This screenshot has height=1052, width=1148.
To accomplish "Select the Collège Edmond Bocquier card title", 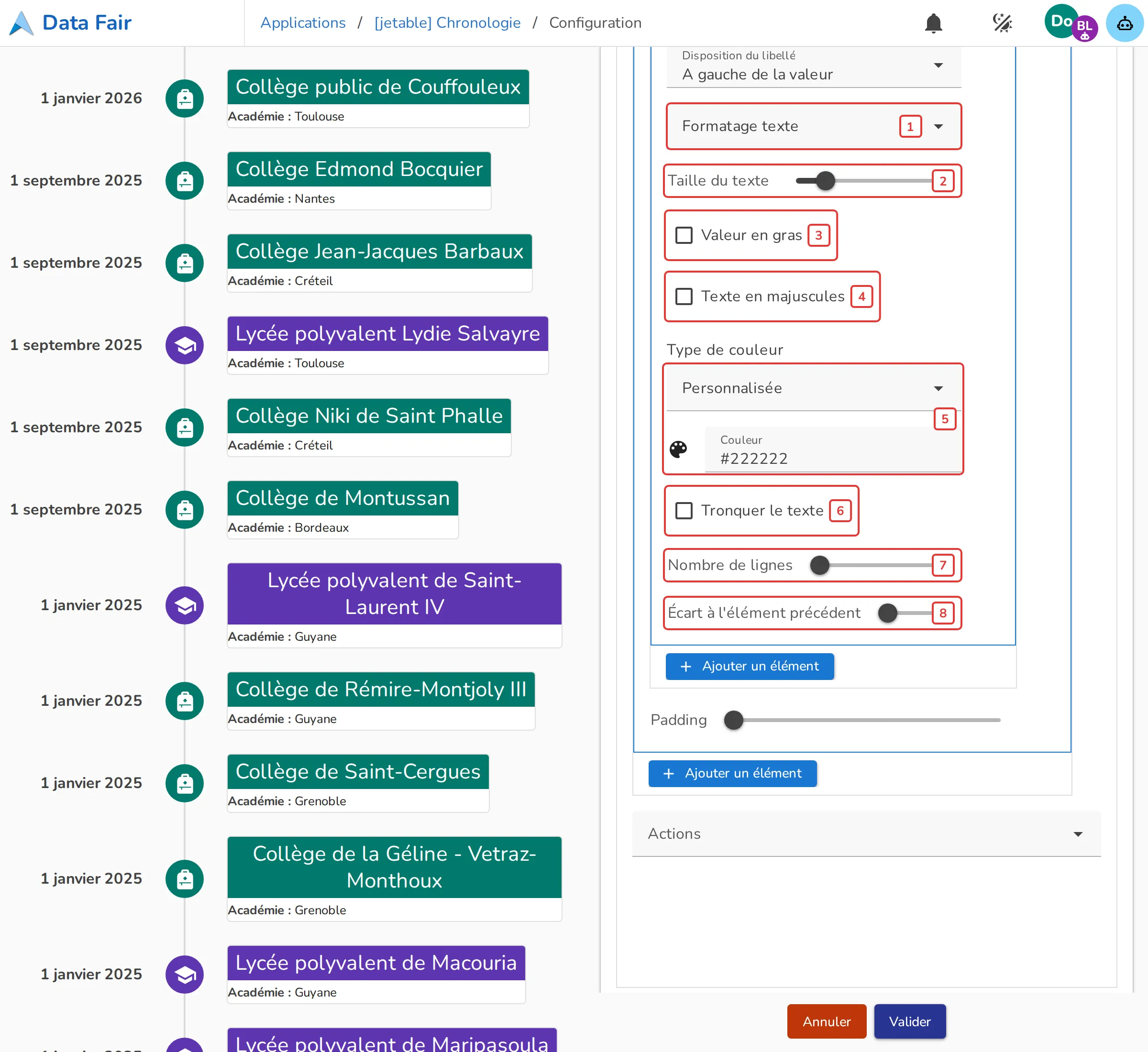I will (359, 169).
